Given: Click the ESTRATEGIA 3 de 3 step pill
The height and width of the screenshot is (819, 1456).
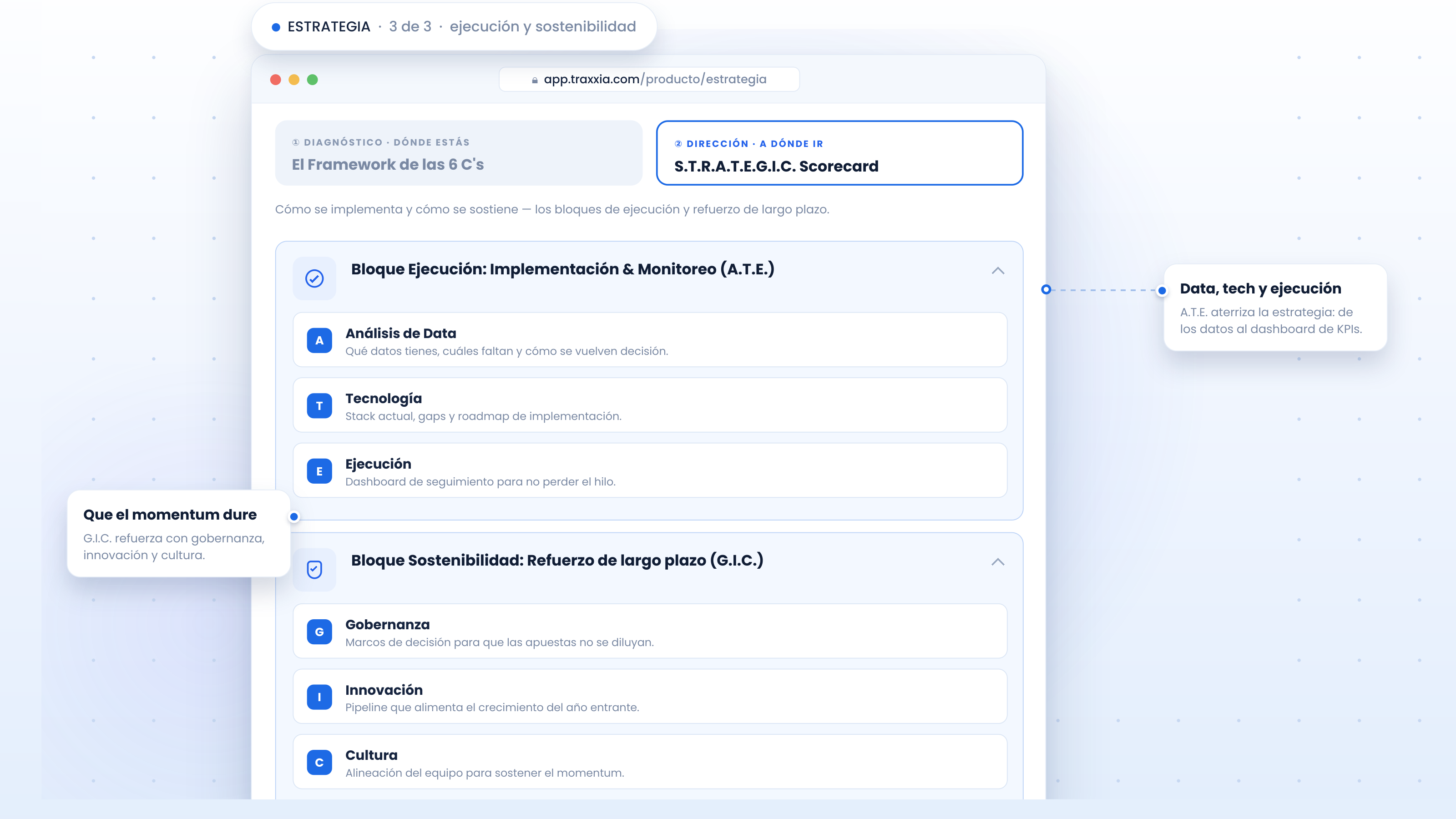Looking at the screenshot, I should pyautogui.click(x=454, y=26).
